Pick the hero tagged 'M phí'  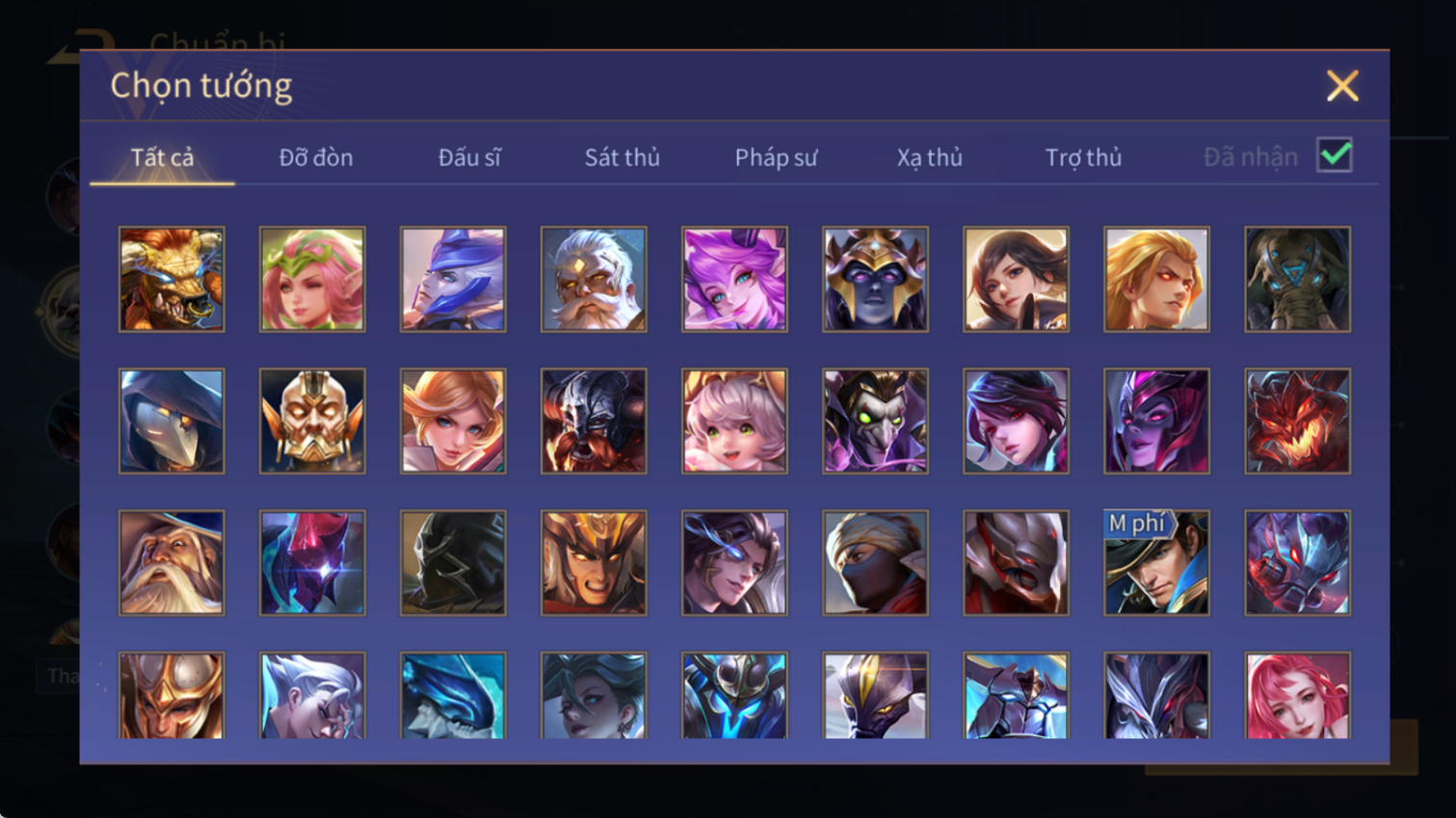click(1156, 563)
